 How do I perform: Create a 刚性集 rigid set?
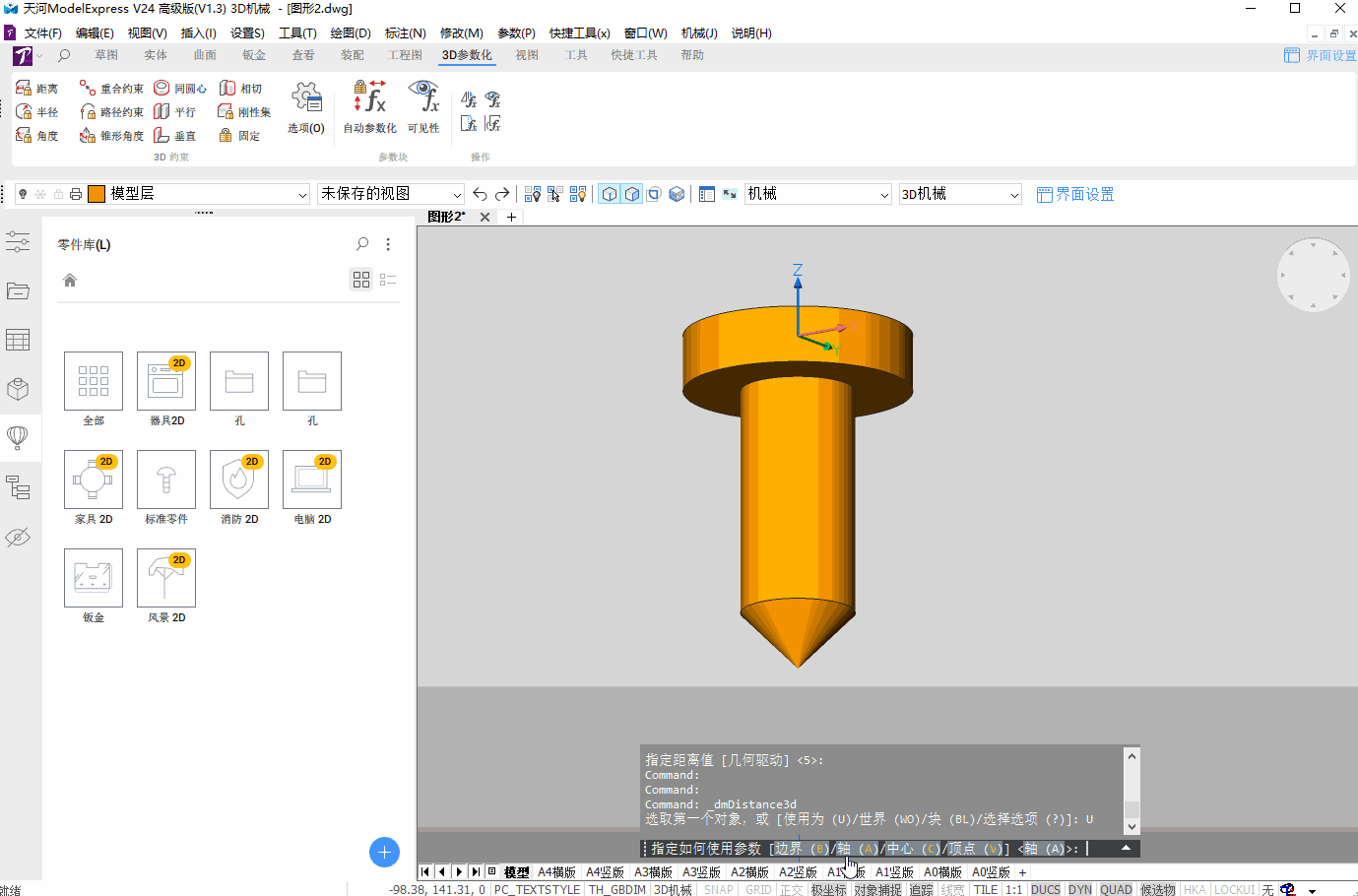tap(243, 112)
